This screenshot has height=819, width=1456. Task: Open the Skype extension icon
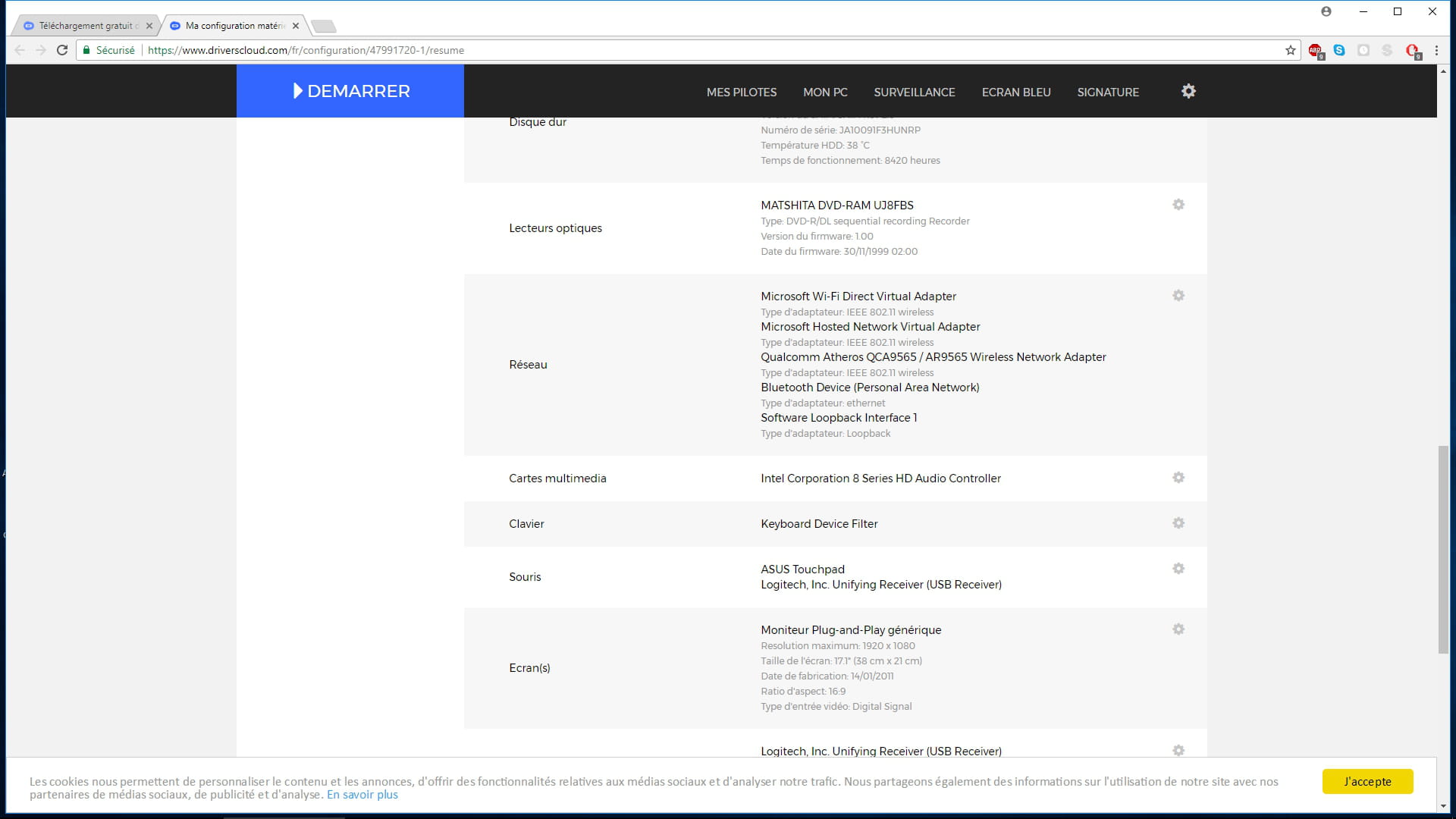[x=1339, y=50]
